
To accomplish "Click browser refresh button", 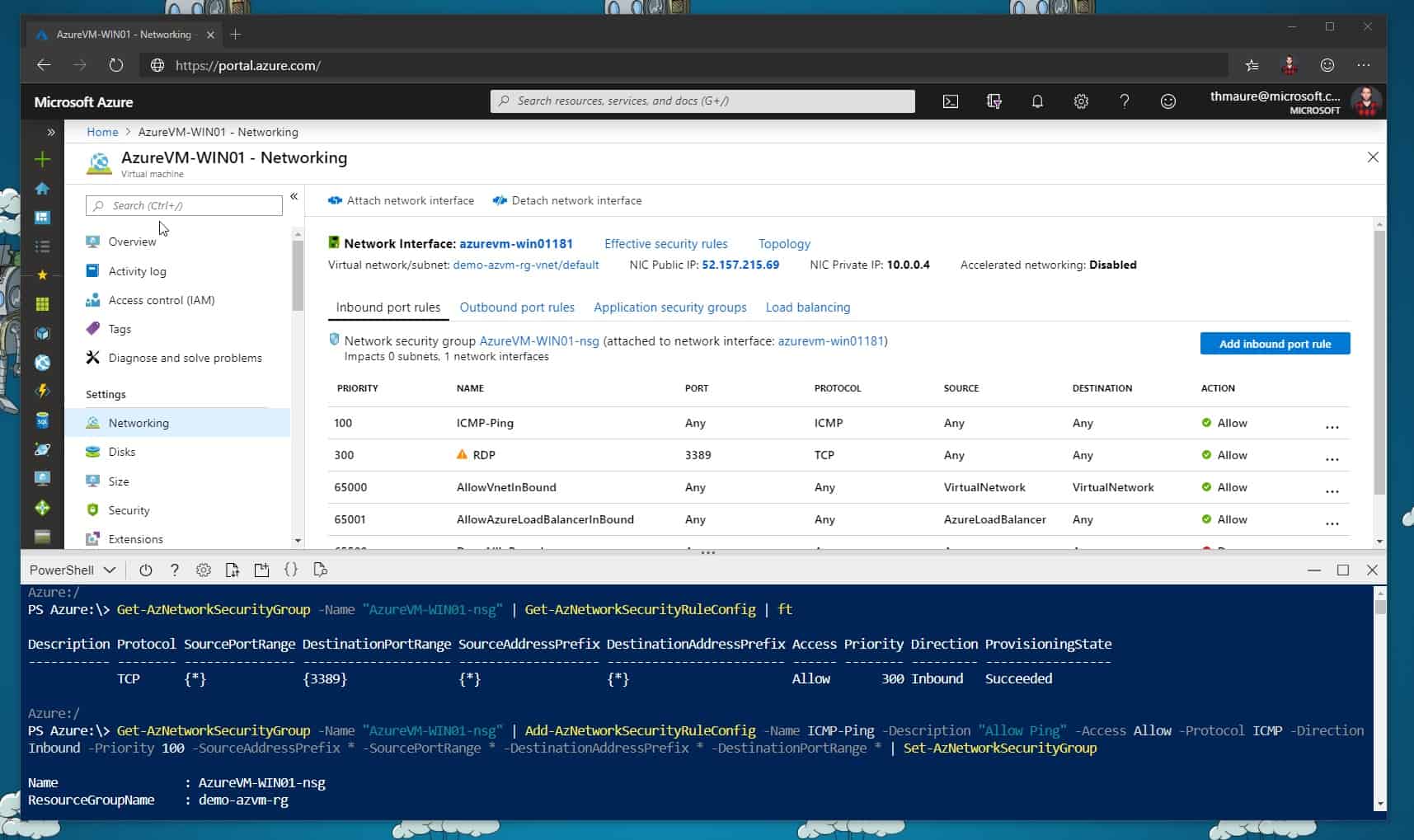I will 116,65.
